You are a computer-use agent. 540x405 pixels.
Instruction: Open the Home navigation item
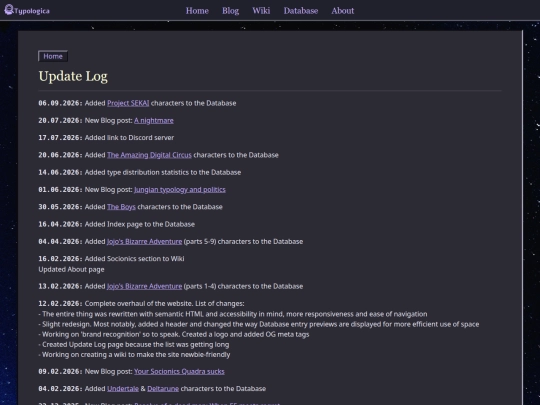point(197,11)
